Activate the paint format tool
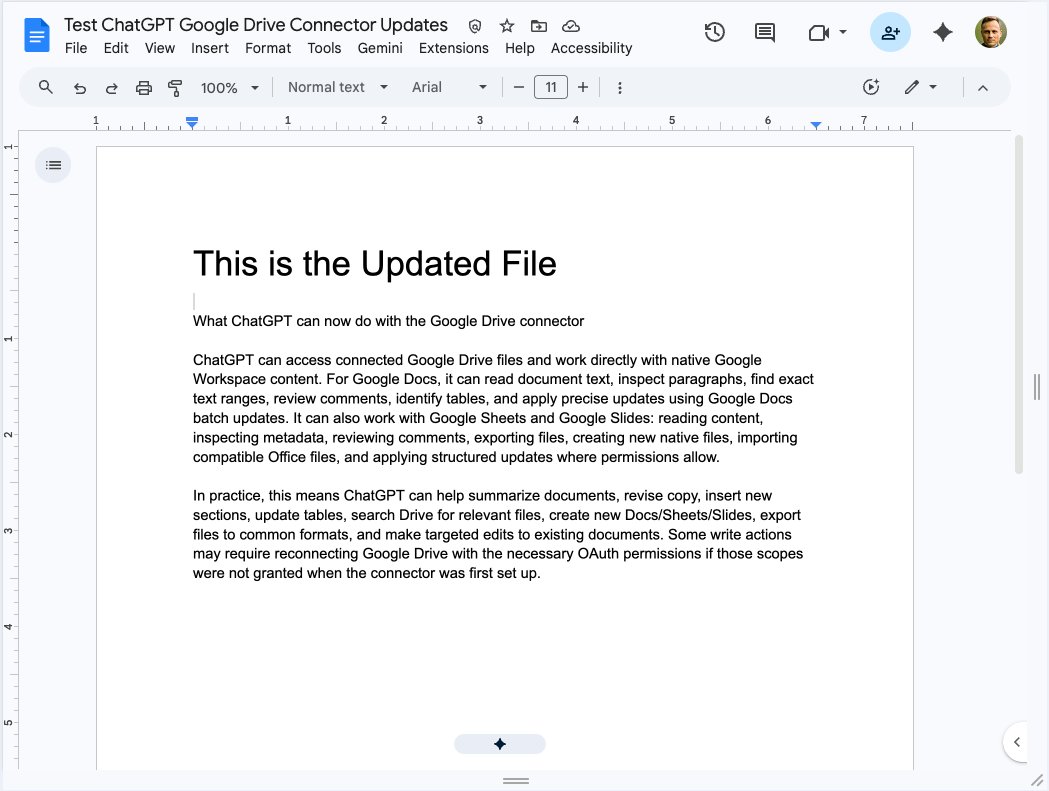This screenshot has width=1049, height=791. (x=175, y=88)
